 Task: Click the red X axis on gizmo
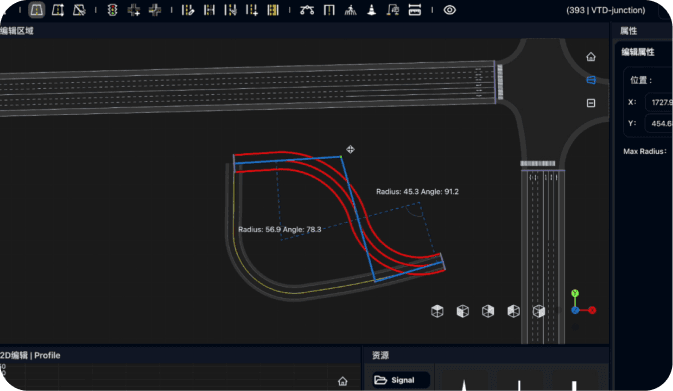pyautogui.click(x=592, y=310)
